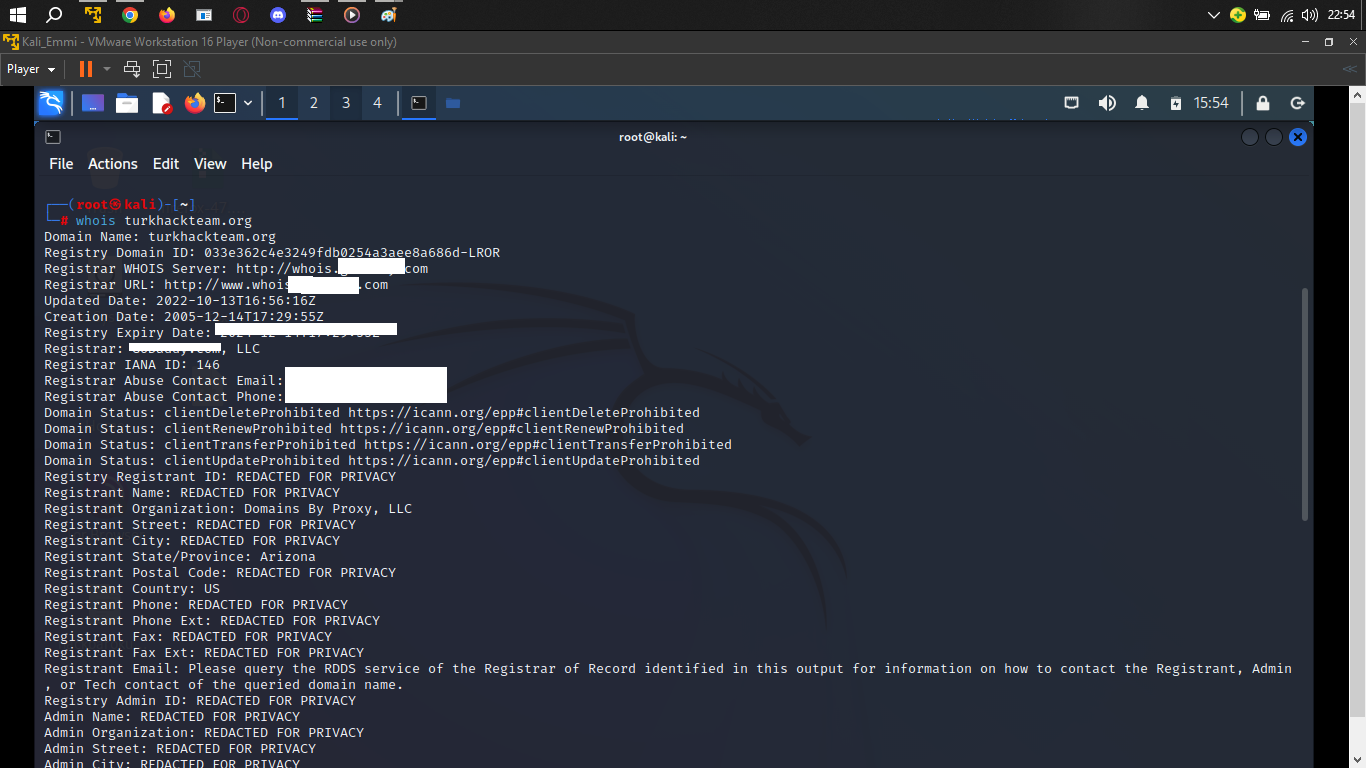Switch to Kali workspace 3

[x=346, y=103]
